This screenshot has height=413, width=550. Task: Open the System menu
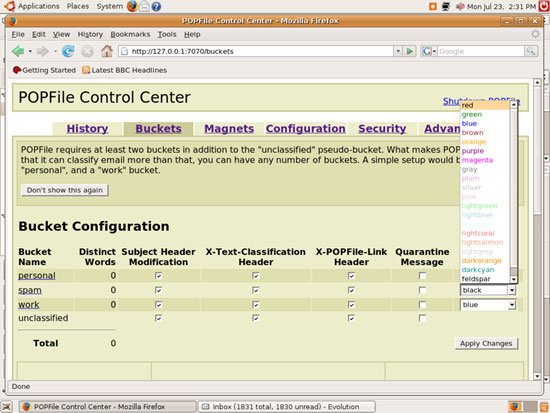pos(109,6)
